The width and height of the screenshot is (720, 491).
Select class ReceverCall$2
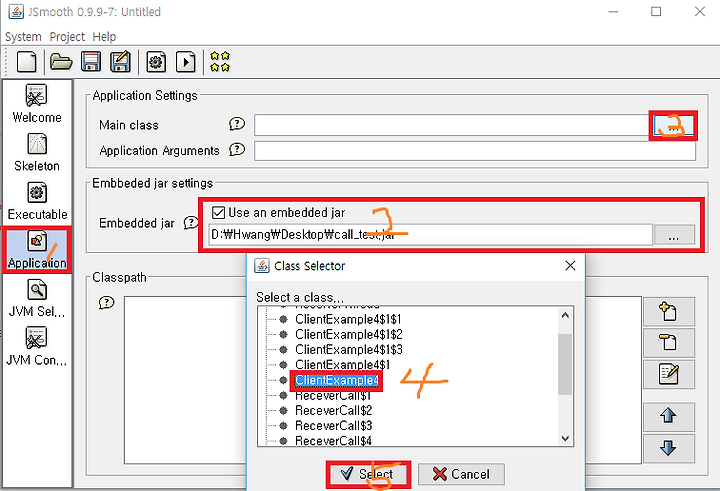(x=333, y=411)
